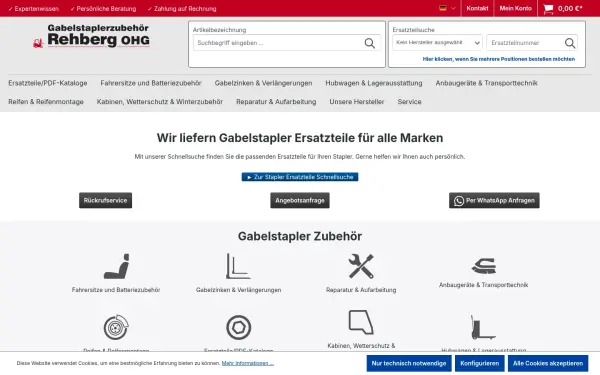The height and width of the screenshot is (375, 600).
Task: Click the Anbaugeräte attachment icon
Action: 484,265
